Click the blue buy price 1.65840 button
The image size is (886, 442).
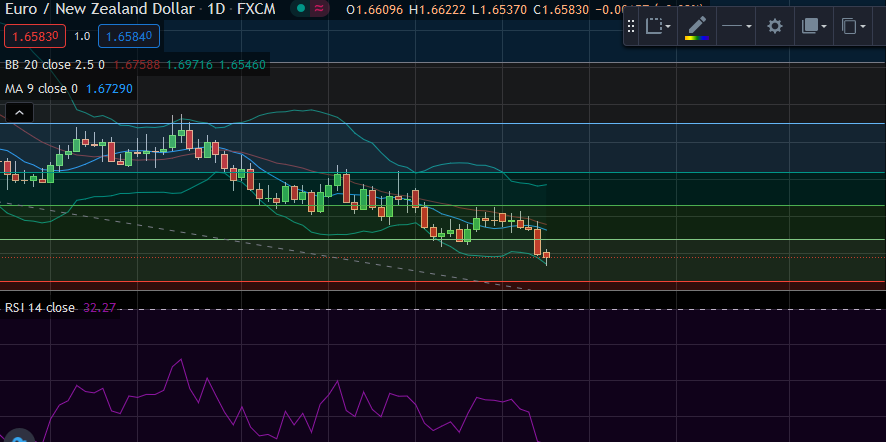coord(130,36)
